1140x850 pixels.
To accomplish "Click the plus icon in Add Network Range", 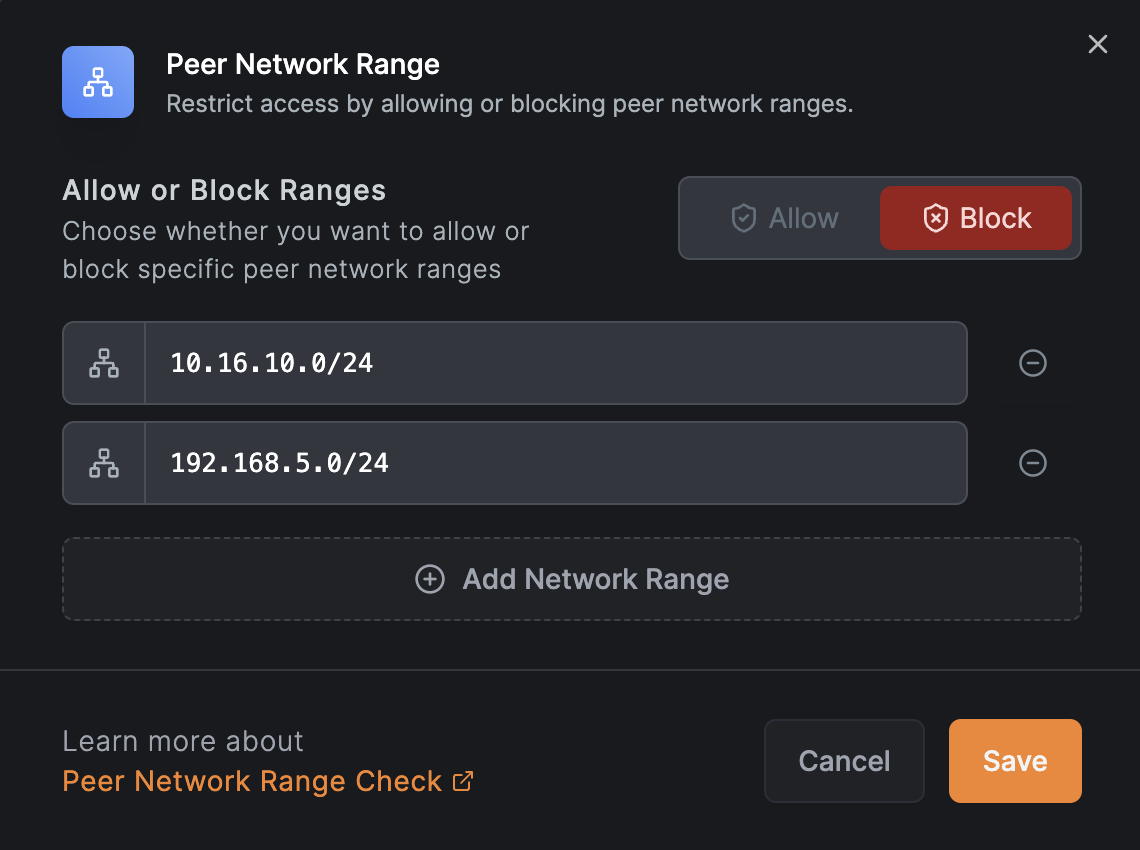I will click(429, 579).
